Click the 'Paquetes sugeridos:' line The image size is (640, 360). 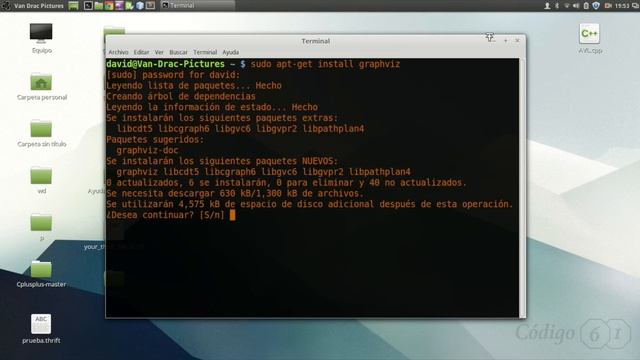tap(155, 140)
